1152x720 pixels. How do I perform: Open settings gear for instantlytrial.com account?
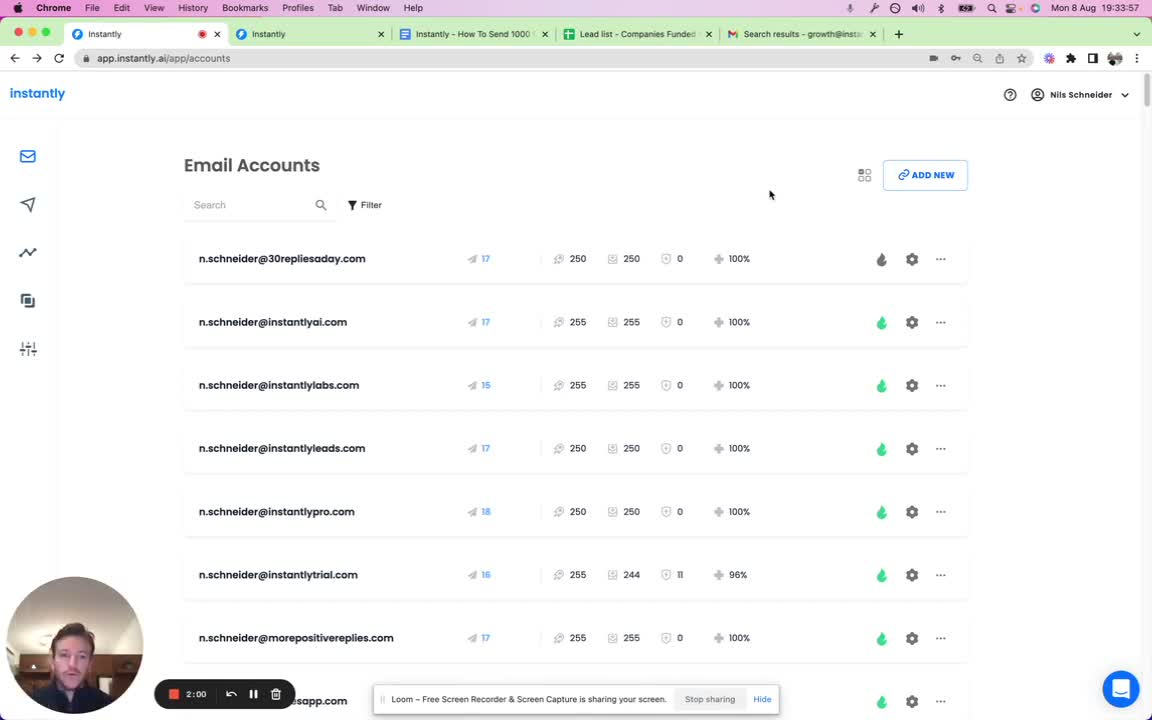(x=912, y=575)
